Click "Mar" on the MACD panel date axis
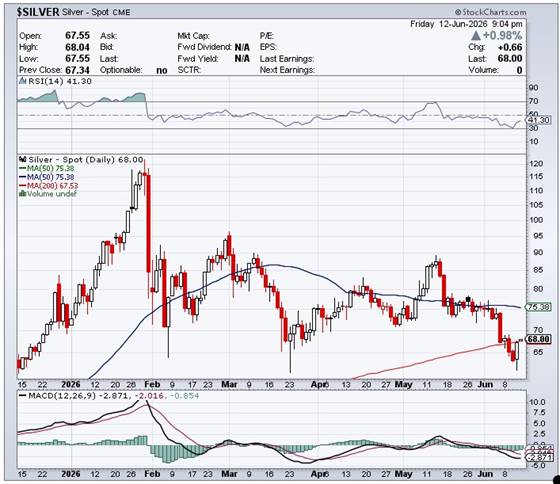This screenshot has height=484, width=560. [229, 474]
